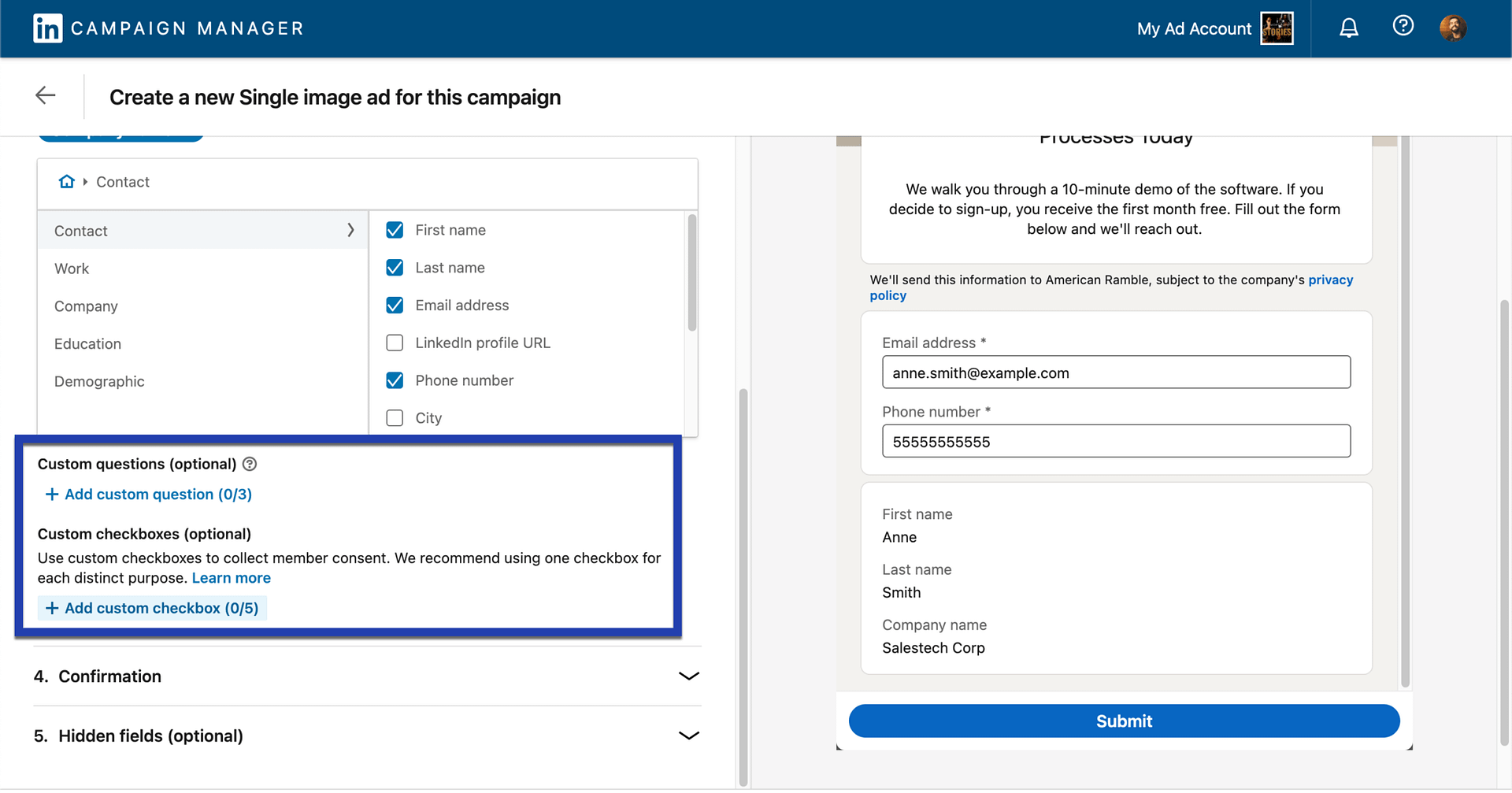
Task: Click the page scrollbar at far right
Action: coord(1504,523)
